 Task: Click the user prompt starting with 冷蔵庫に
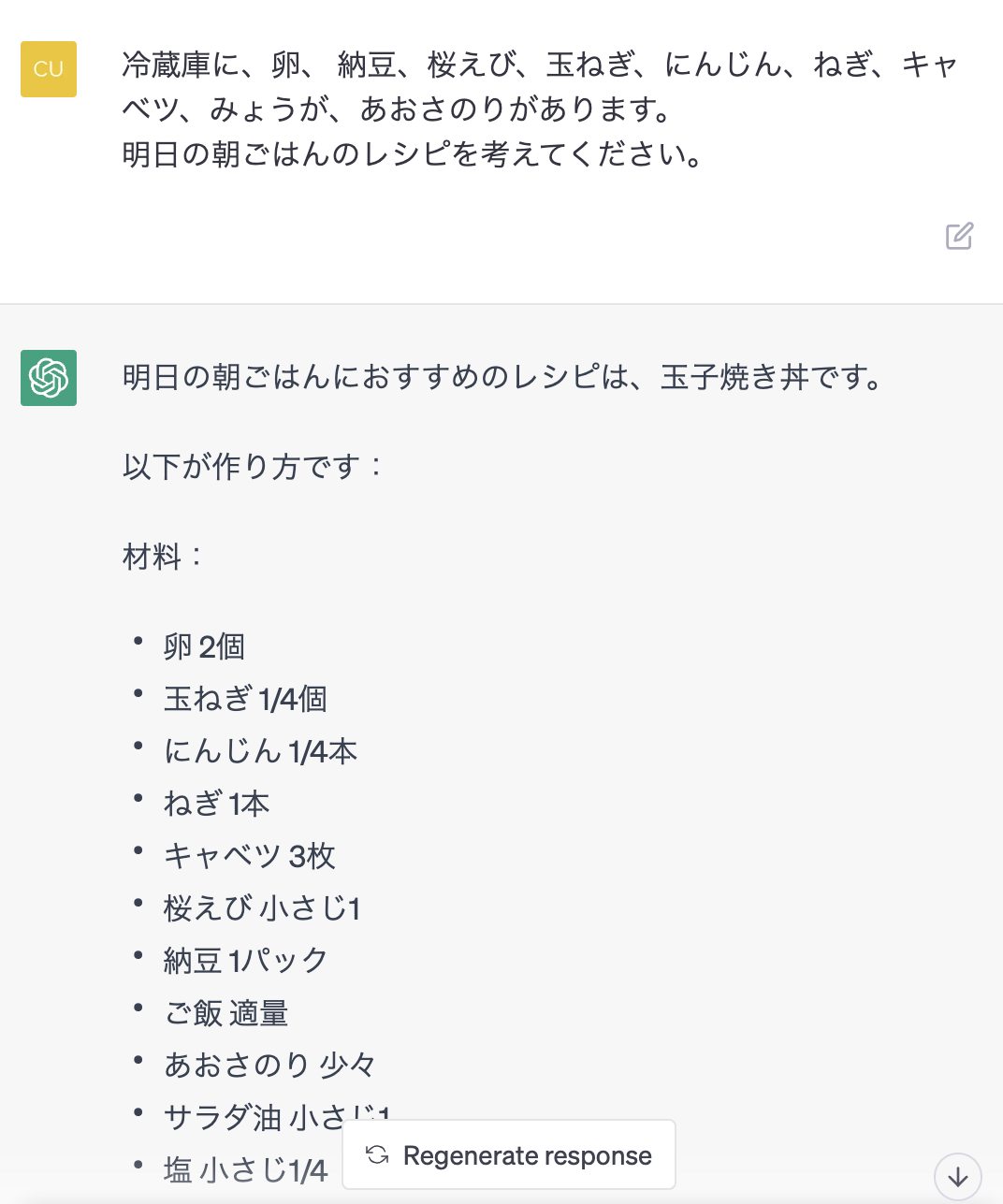[539, 87]
